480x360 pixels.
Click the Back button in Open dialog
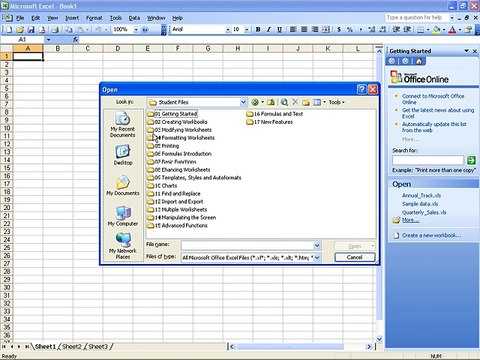(255, 102)
